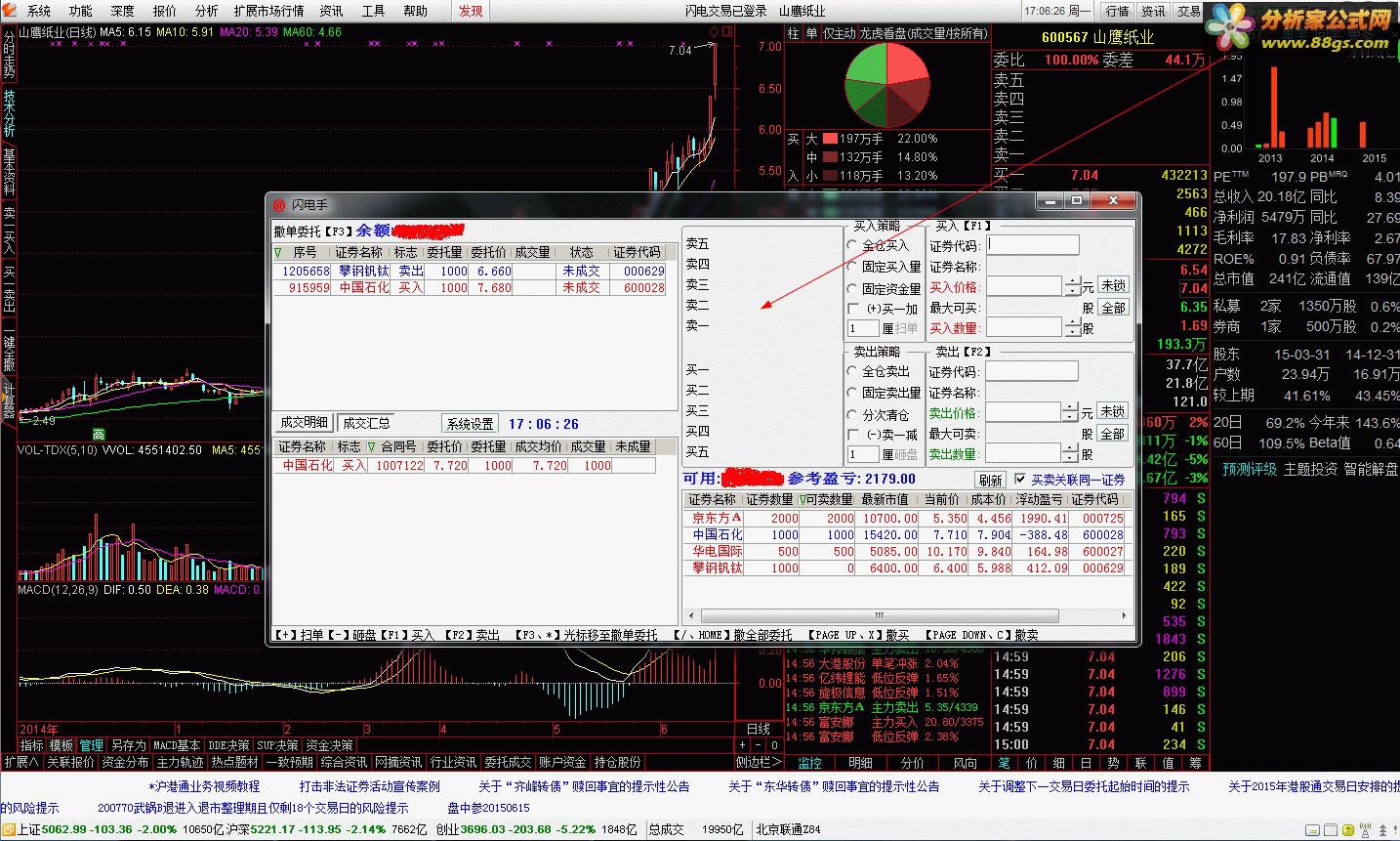
Task: Switch to 日 day view tab
Action: (x=1087, y=763)
